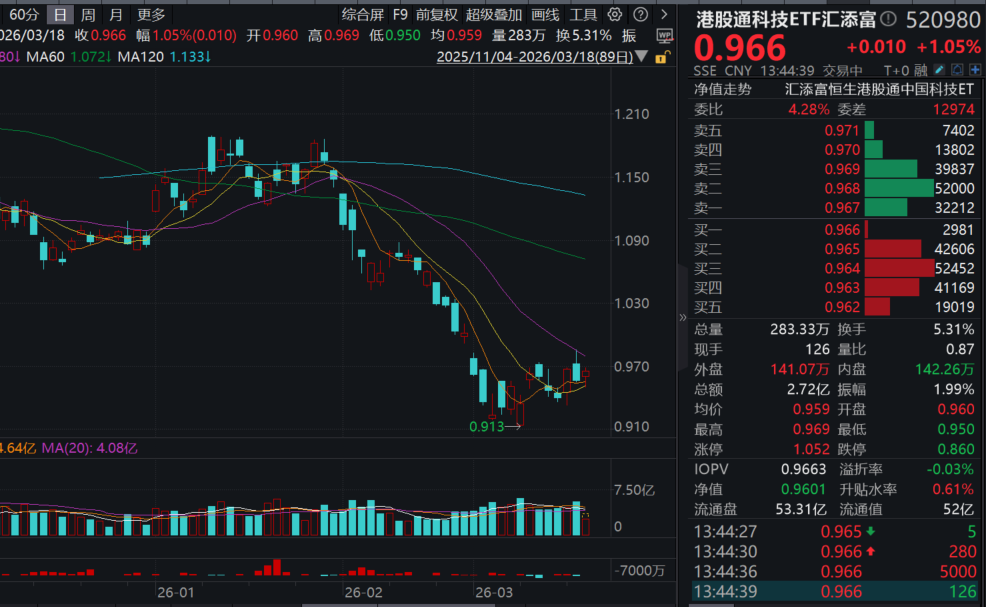Toggle the date range padlock
Screen dimensions: 986x607
pyautogui.click(x=662, y=57)
